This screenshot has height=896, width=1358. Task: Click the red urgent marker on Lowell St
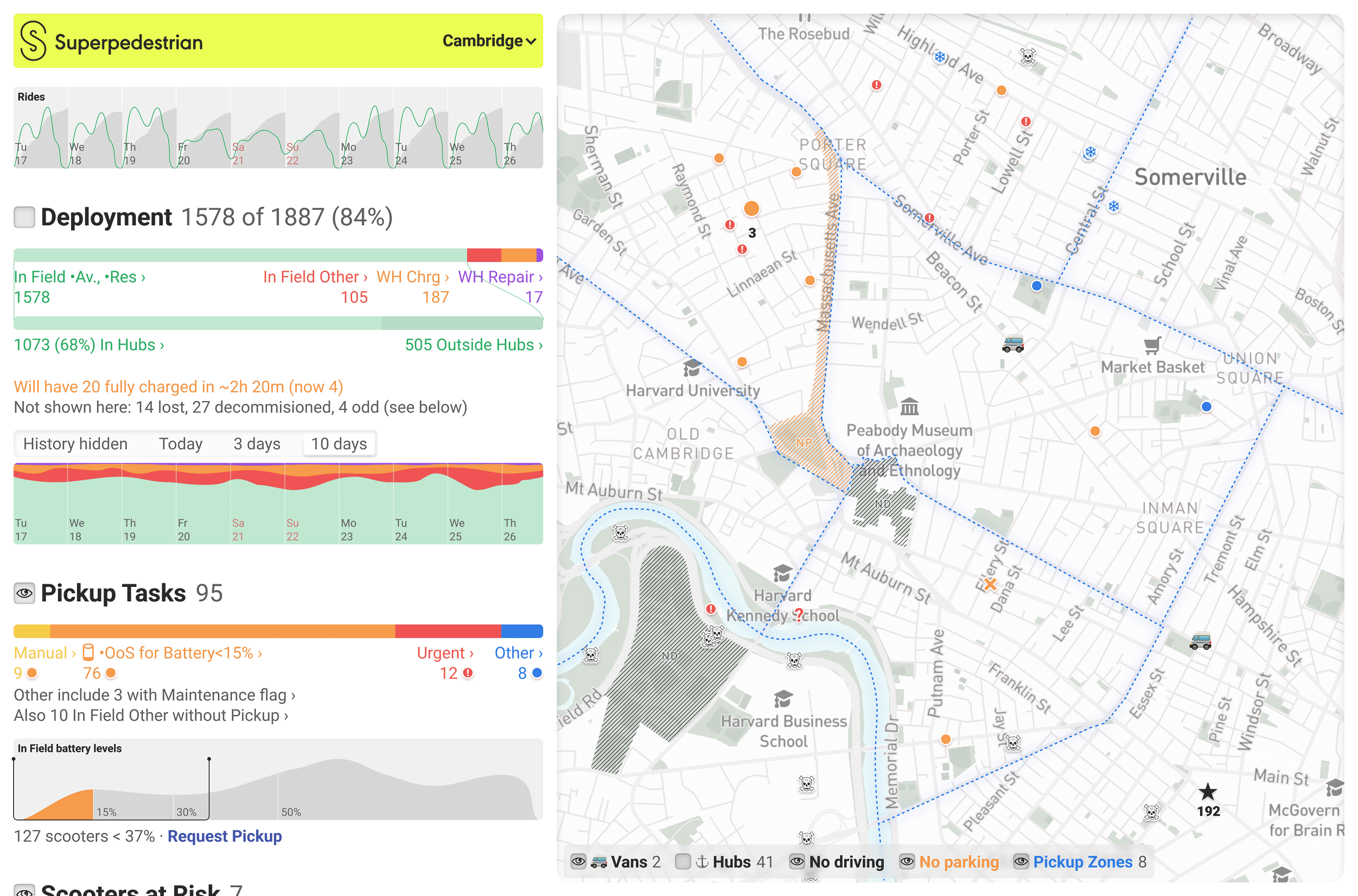(1026, 121)
